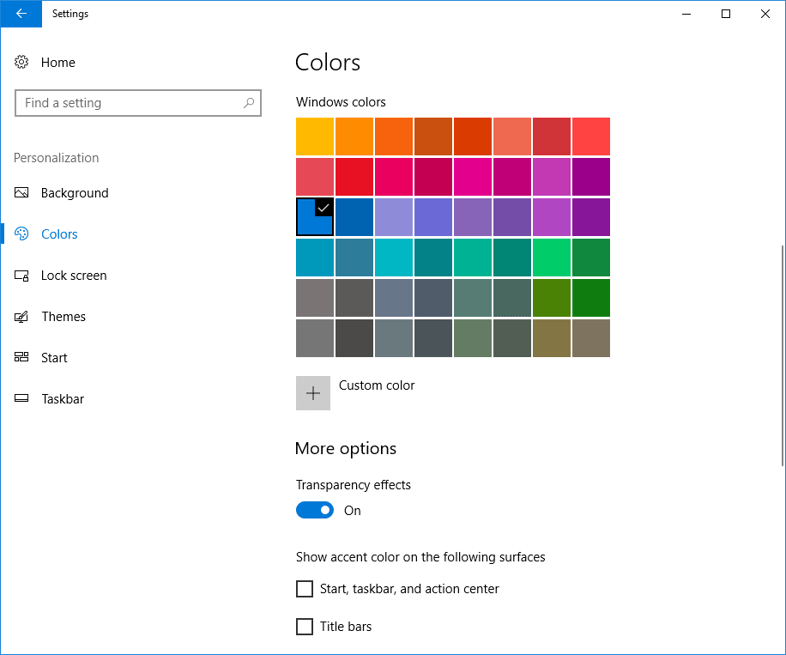The image size is (786, 655).
Task: Enable accent color on Title bars
Action: [x=304, y=626]
